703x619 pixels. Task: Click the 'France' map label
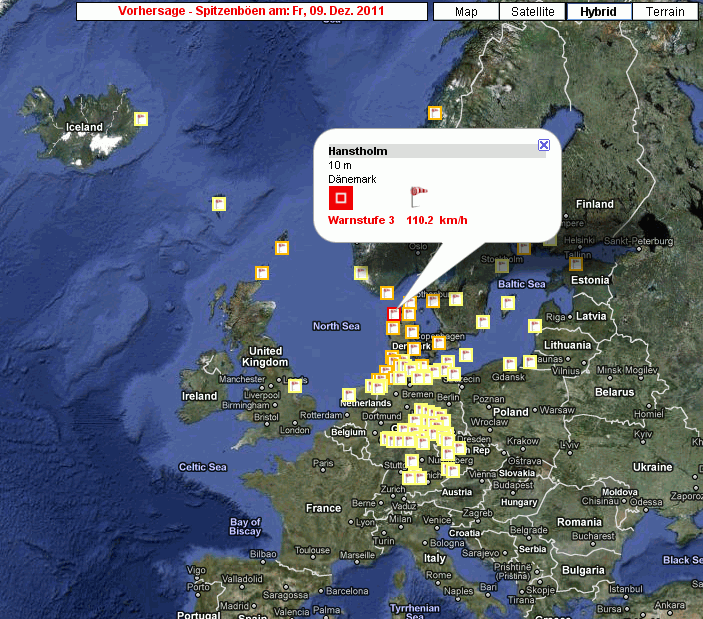pyautogui.click(x=323, y=508)
